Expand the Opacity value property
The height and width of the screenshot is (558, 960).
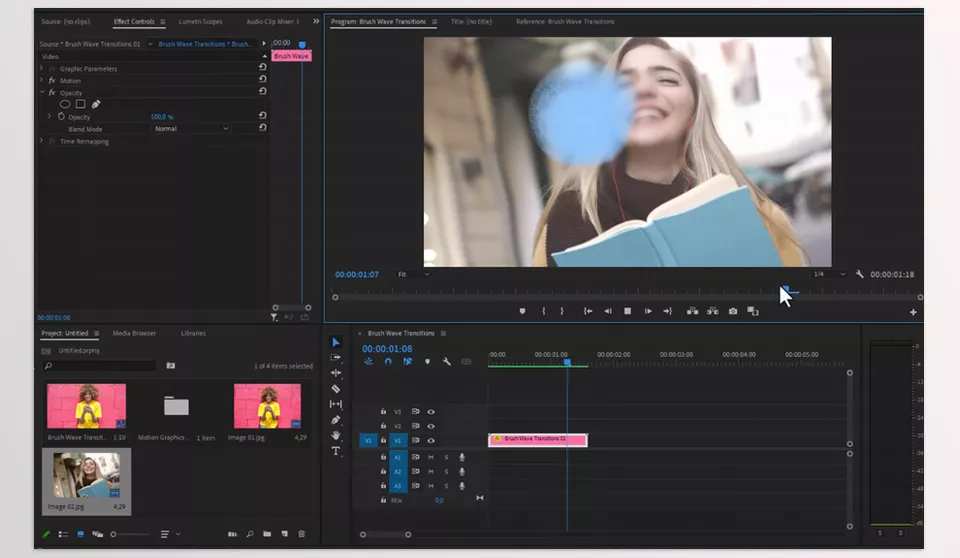point(50,116)
